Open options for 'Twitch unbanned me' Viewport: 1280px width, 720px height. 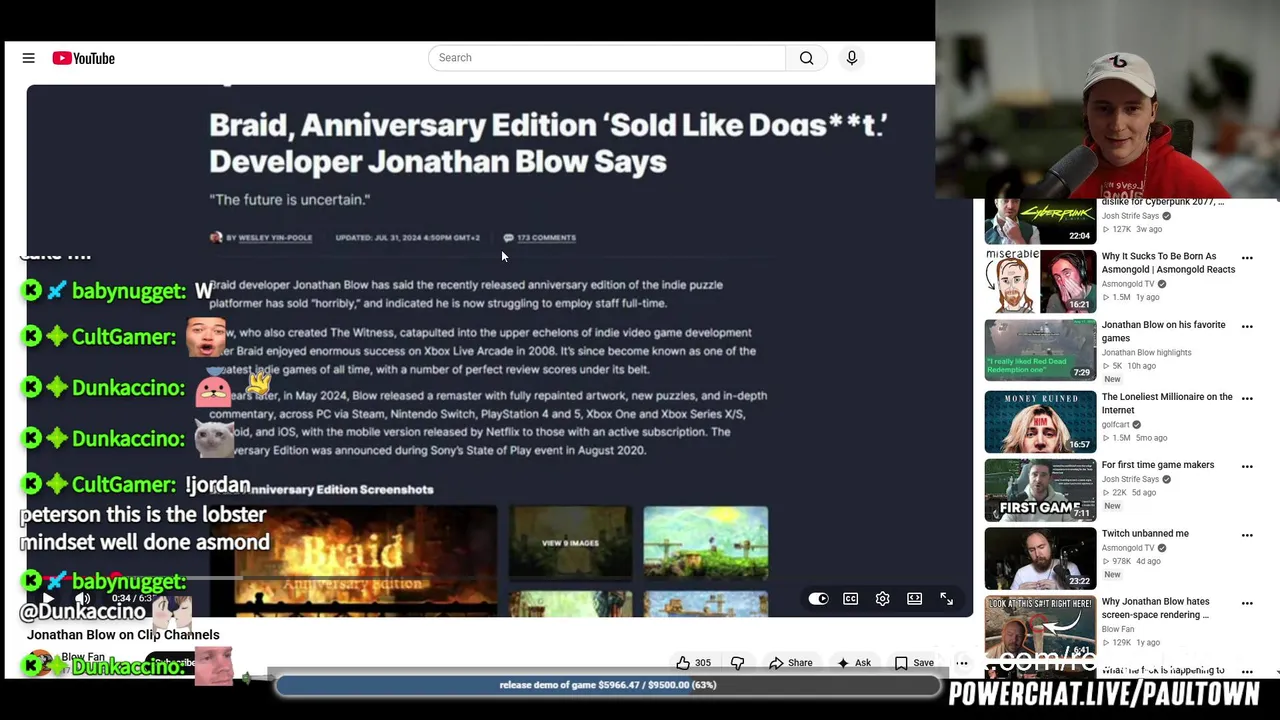(x=1247, y=536)
